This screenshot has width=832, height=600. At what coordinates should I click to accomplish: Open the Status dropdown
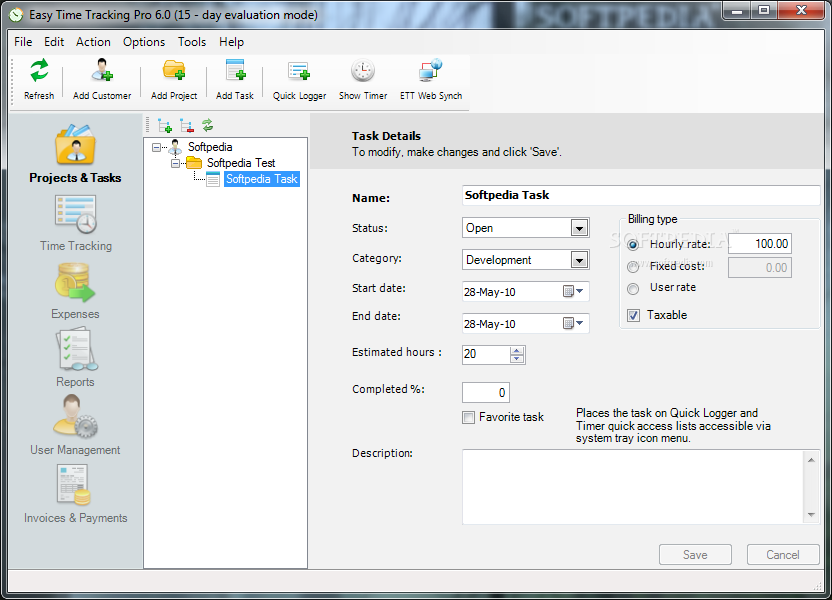tap(579, 229)
